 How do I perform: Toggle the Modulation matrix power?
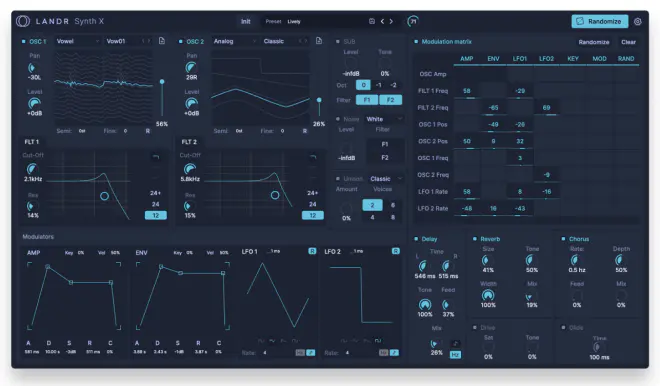pyautogui.click(x=416, y=41)
